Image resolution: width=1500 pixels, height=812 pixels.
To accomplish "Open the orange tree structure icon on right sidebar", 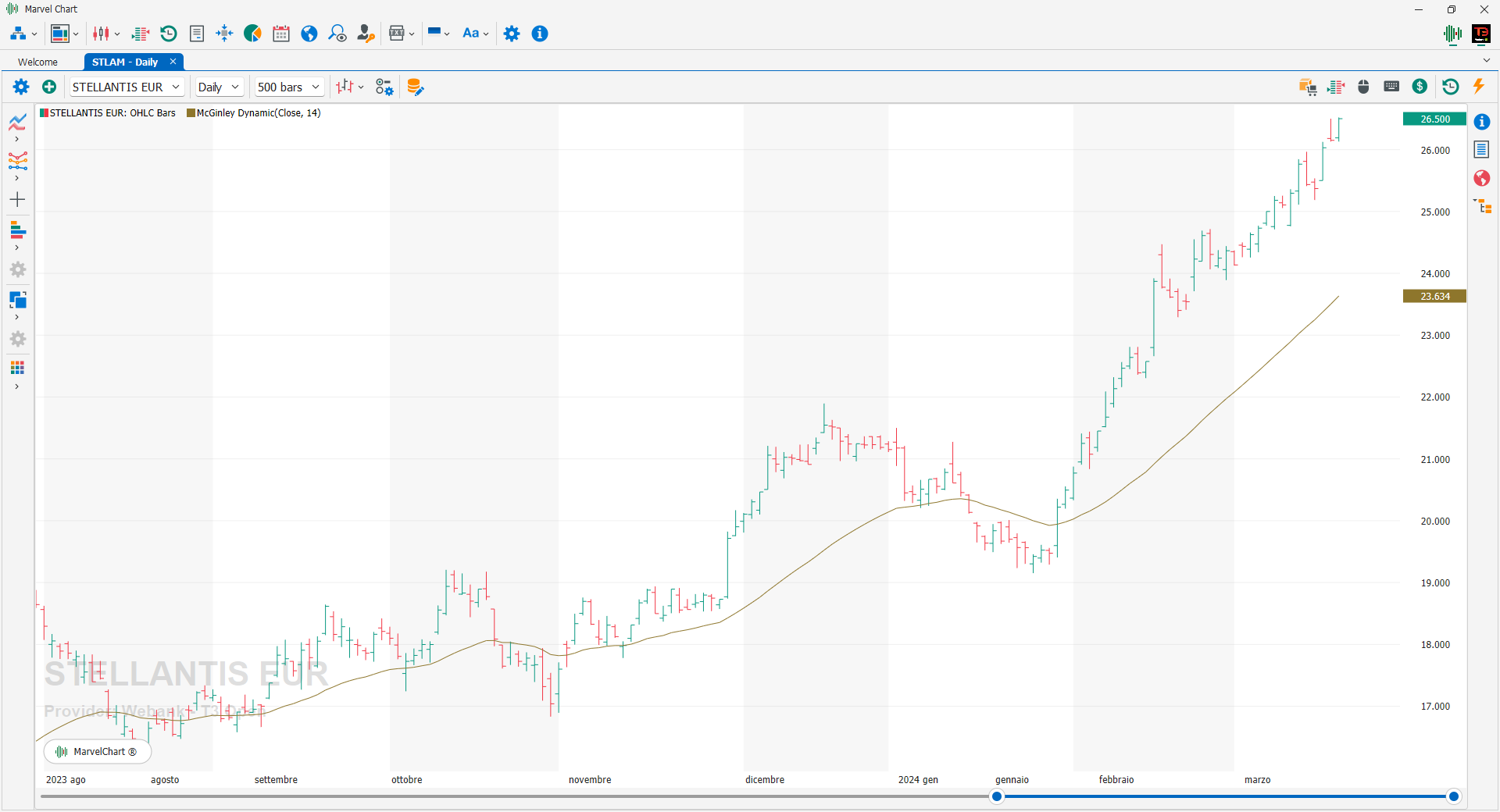I will (x=1482, y=206).
